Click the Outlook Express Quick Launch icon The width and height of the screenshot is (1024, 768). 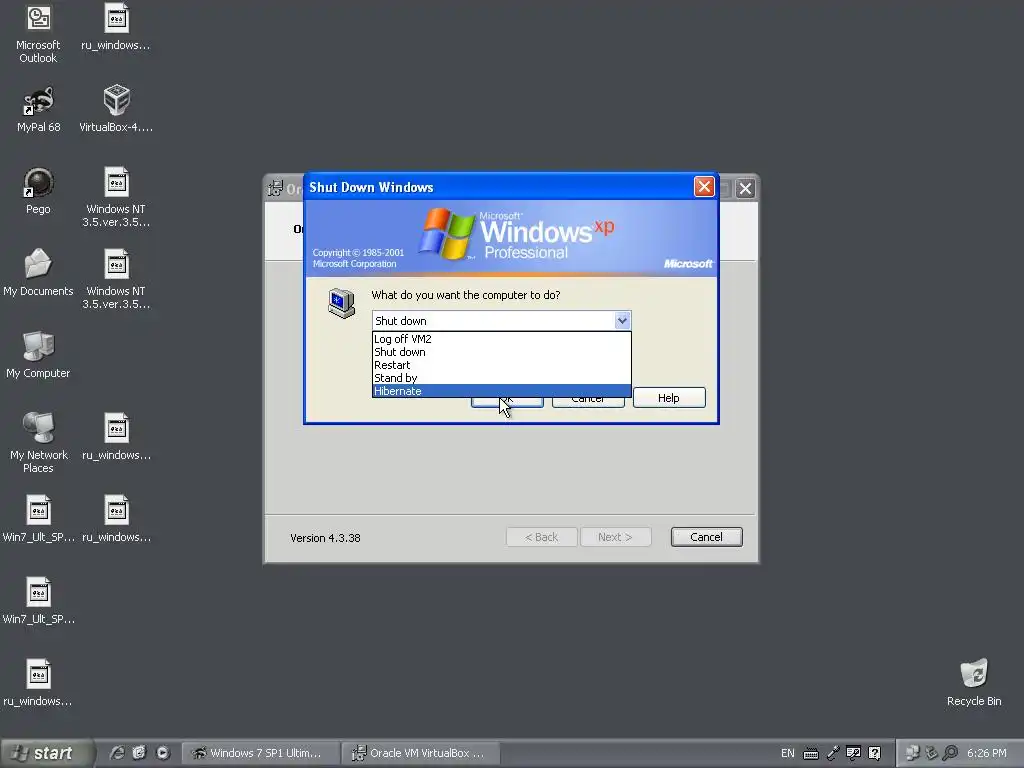click(139, 752)
